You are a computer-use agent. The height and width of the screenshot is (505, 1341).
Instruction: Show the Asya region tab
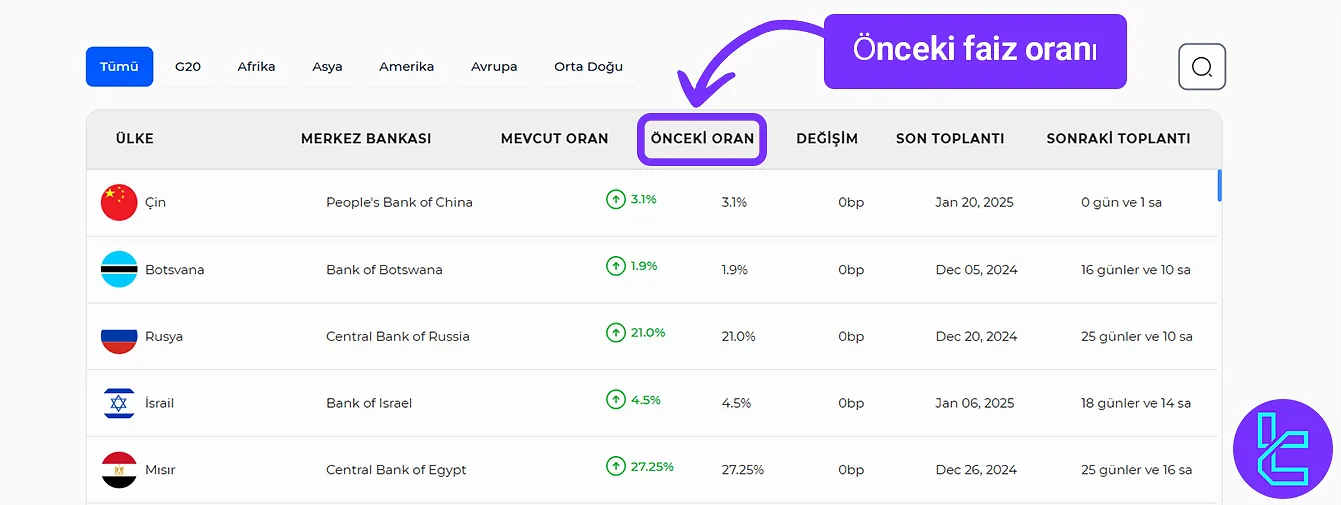[327, 67]
